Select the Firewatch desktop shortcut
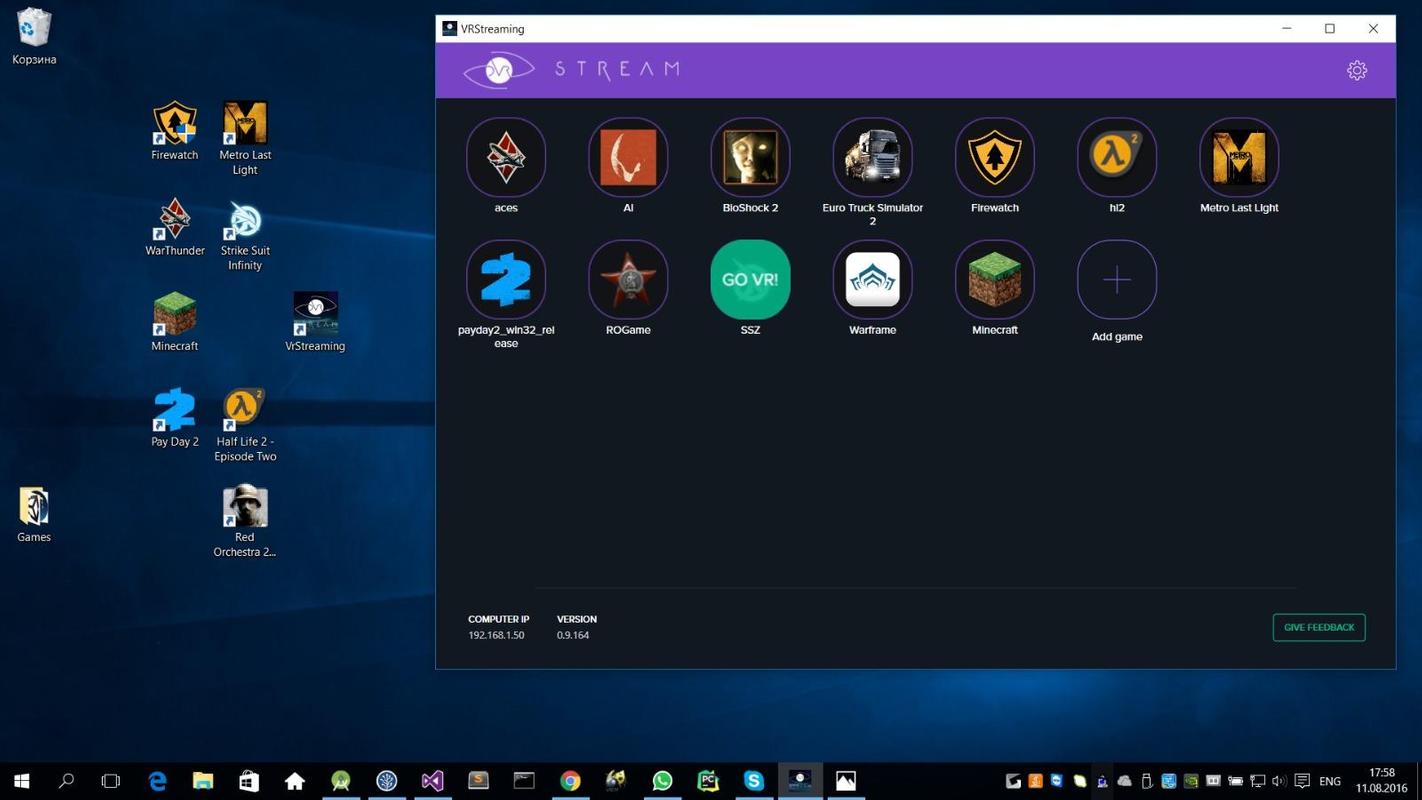The width and height of the screenshot is (1422, 800). [175, 131]
